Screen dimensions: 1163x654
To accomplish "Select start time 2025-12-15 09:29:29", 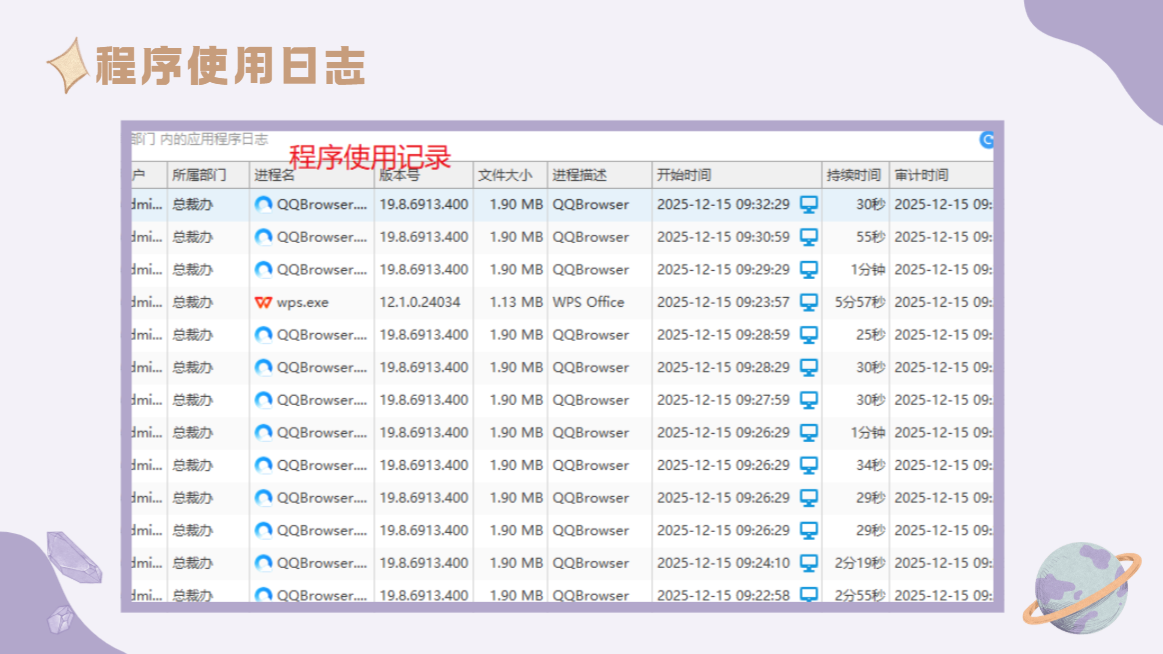I will [723, 270].
